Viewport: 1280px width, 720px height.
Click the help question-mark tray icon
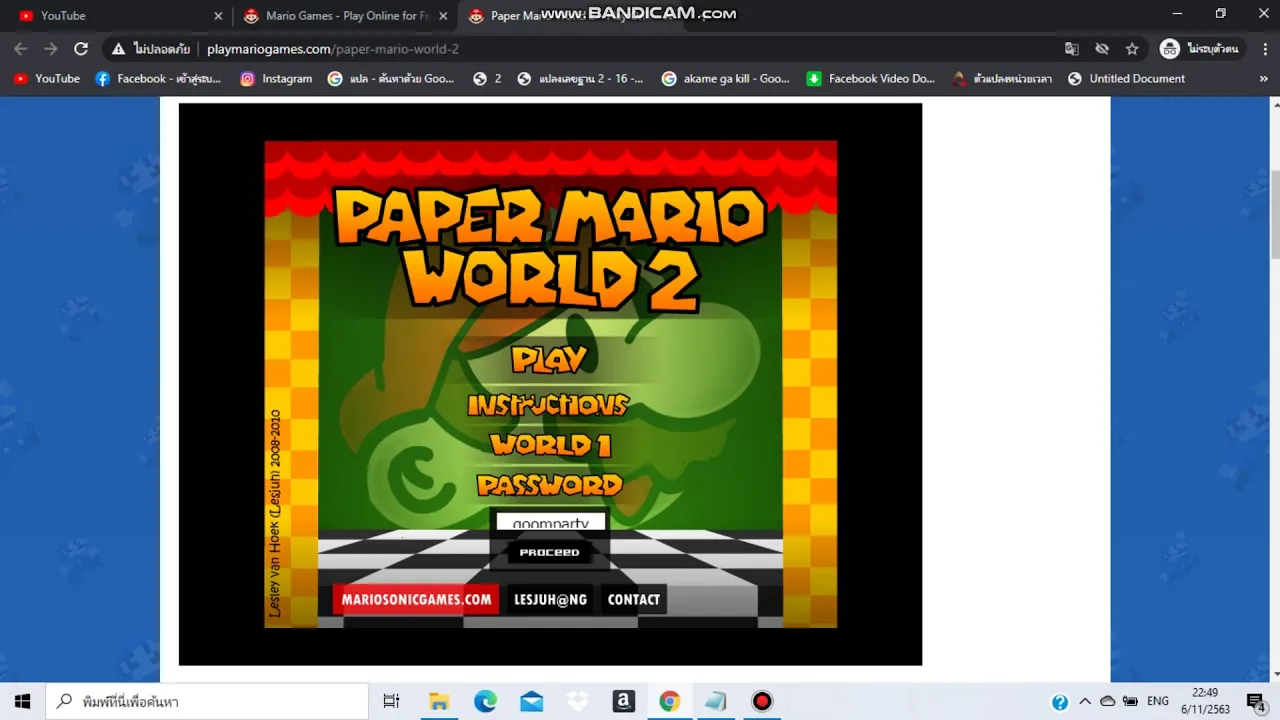click(x=1060, y=701)
